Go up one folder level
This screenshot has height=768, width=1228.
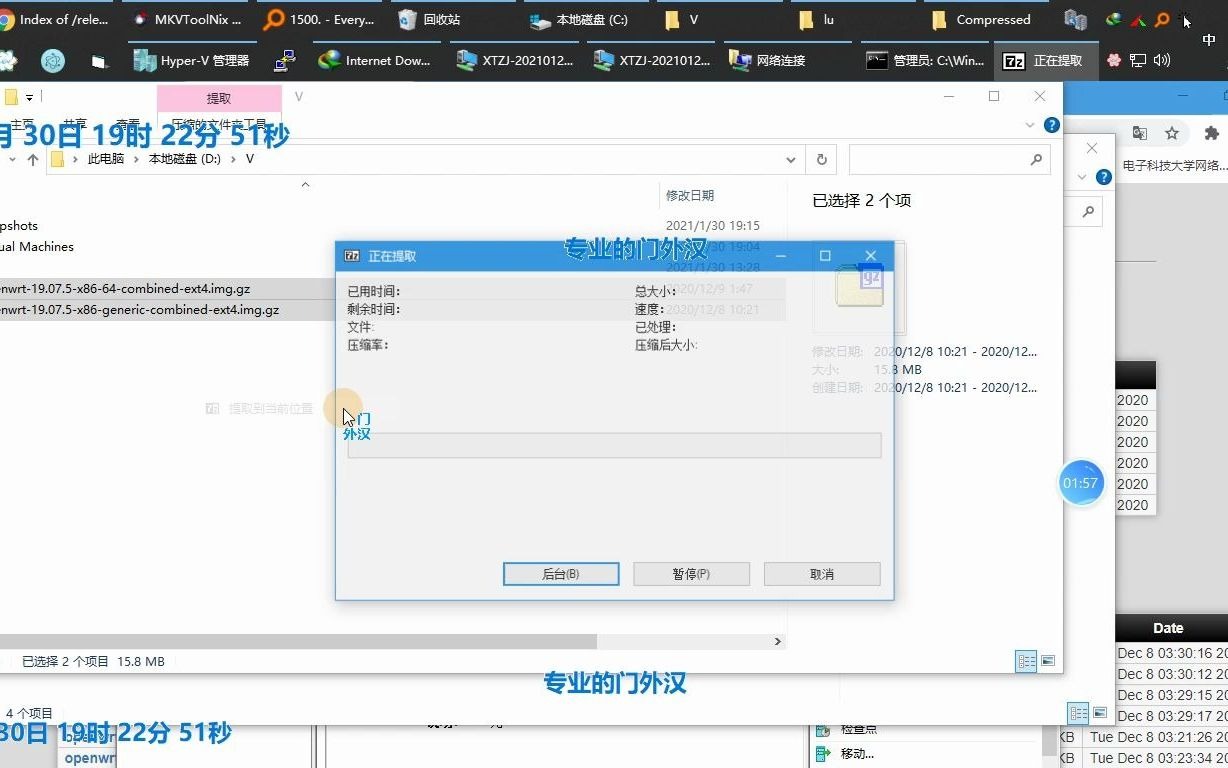pos(33,160)
